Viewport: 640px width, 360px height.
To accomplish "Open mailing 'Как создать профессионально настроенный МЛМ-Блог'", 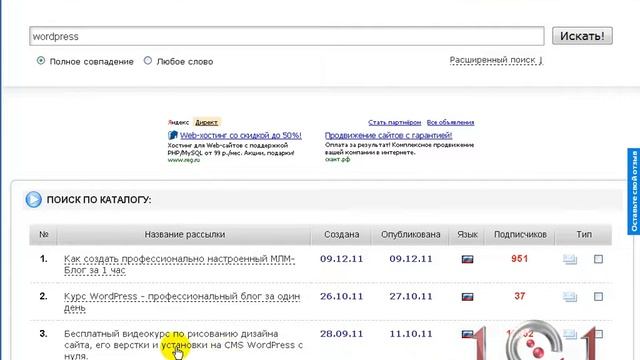I will tap(179, 264).
